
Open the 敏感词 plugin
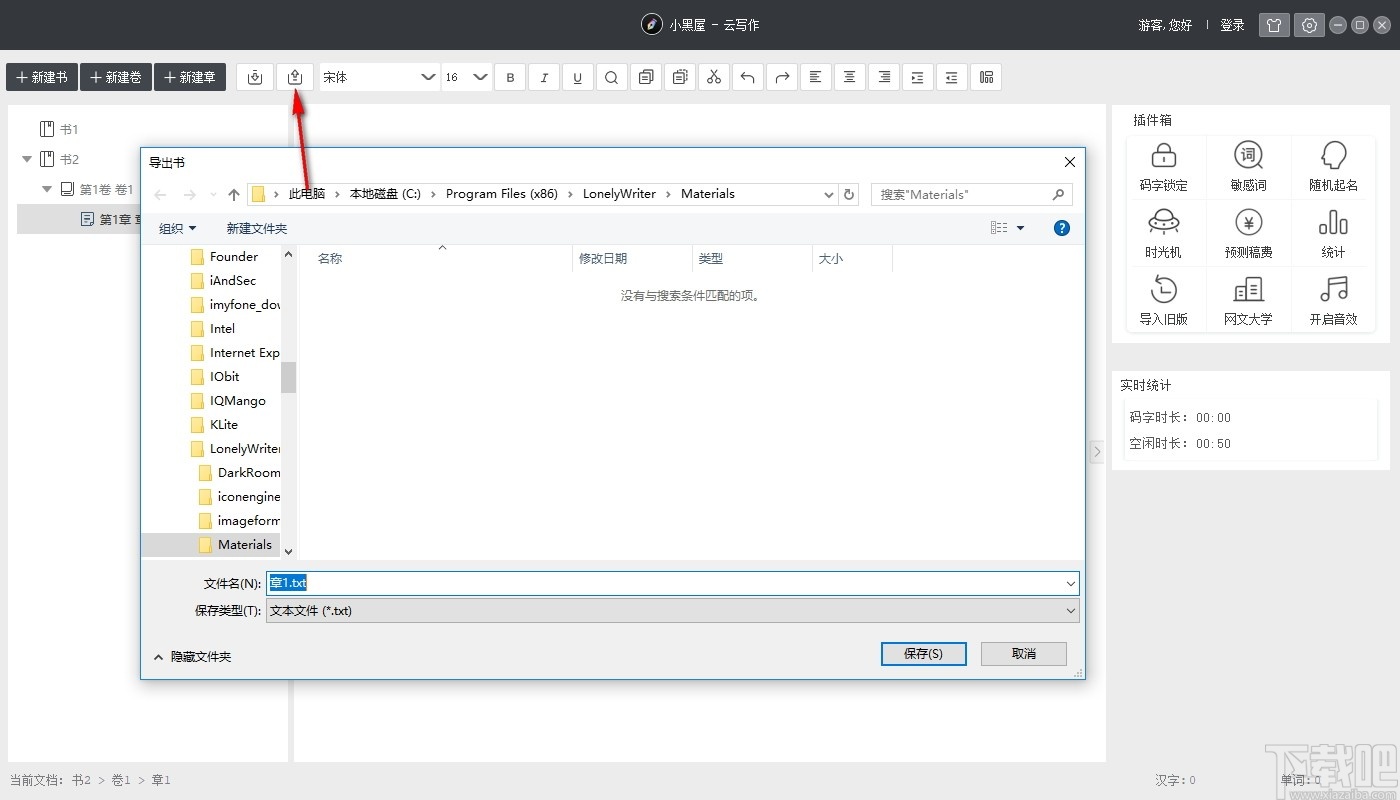pos(1248,167)
